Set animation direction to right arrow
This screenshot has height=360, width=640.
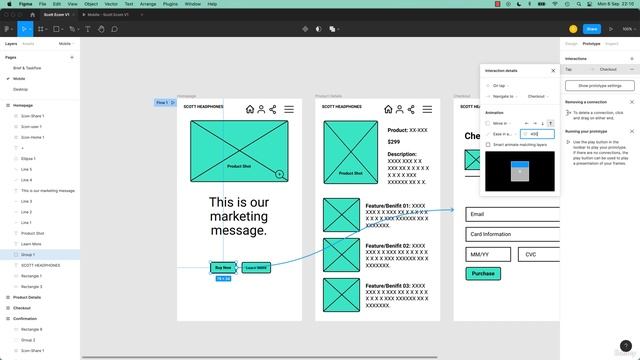pos(535,123)
